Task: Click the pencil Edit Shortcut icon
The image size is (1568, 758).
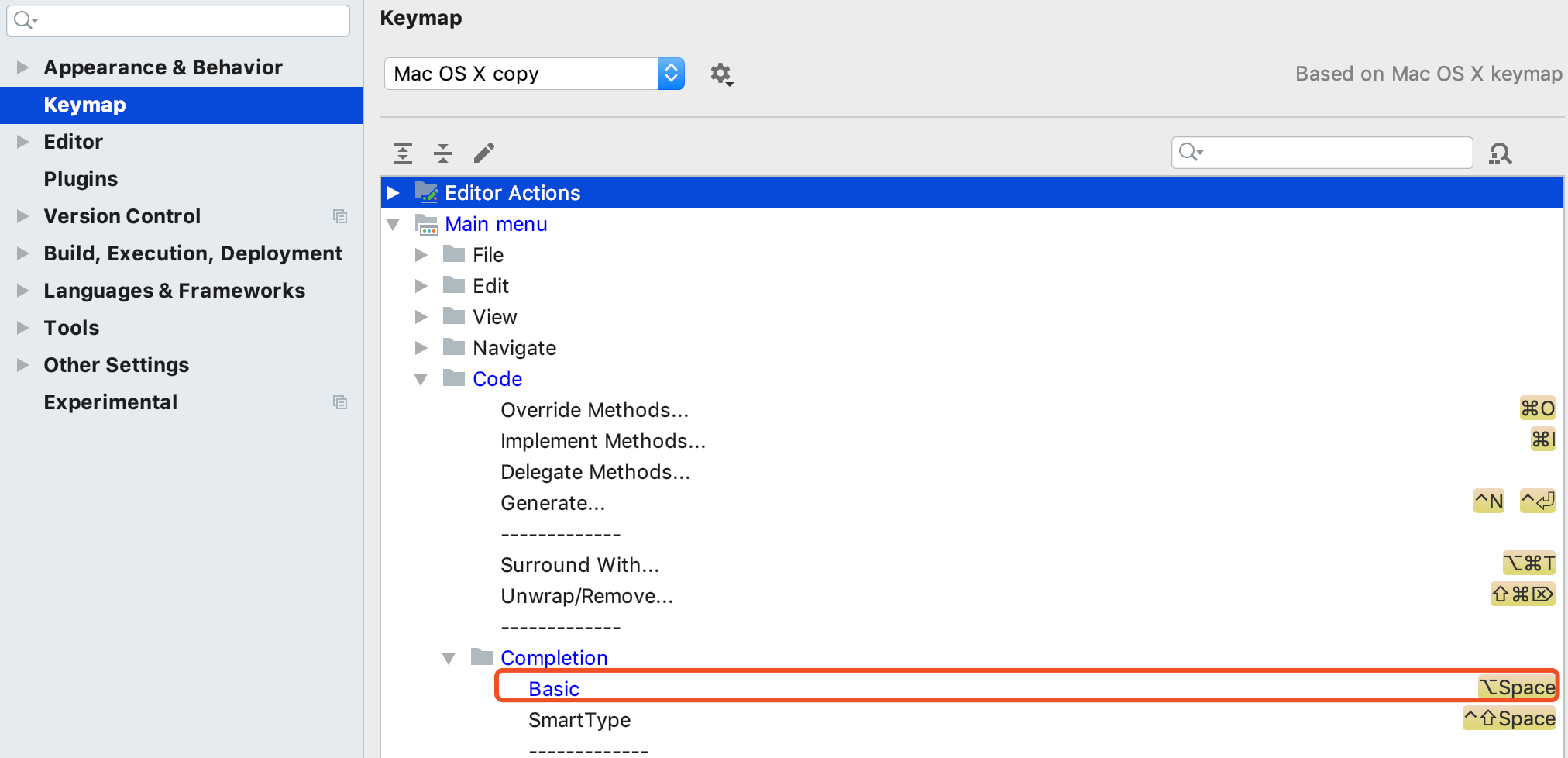Action: point(484,153)
